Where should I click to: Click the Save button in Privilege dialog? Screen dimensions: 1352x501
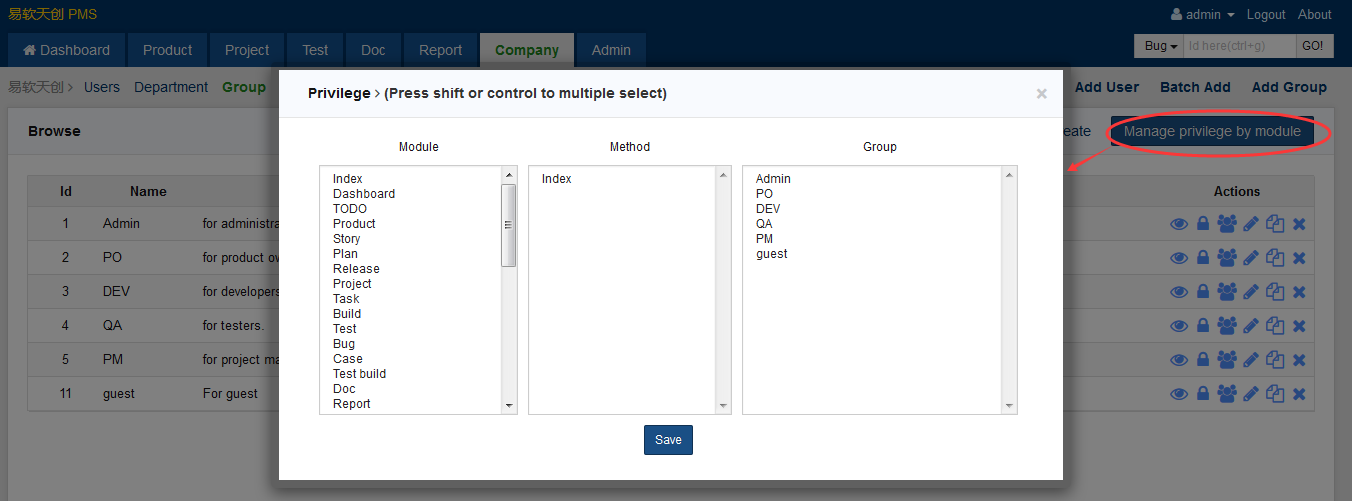point(668,440)
